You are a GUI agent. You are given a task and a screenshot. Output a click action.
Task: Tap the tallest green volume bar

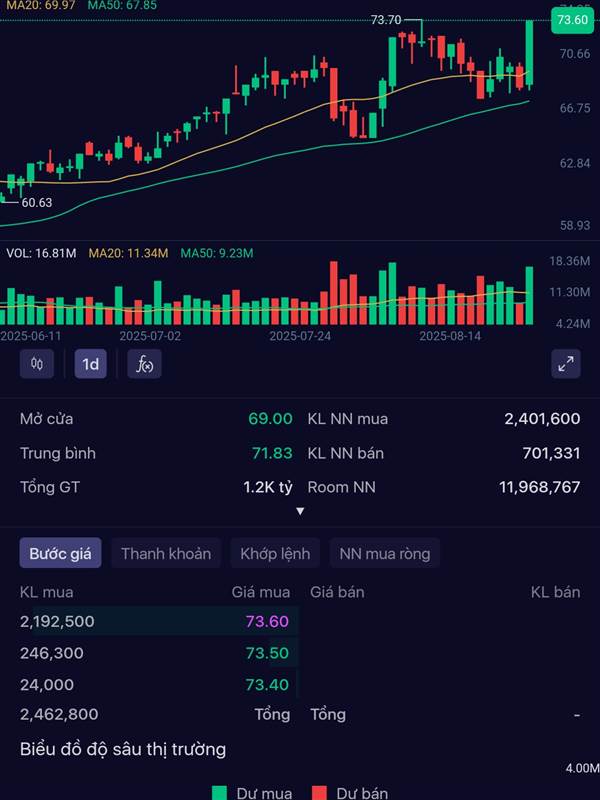pos(529,296)
